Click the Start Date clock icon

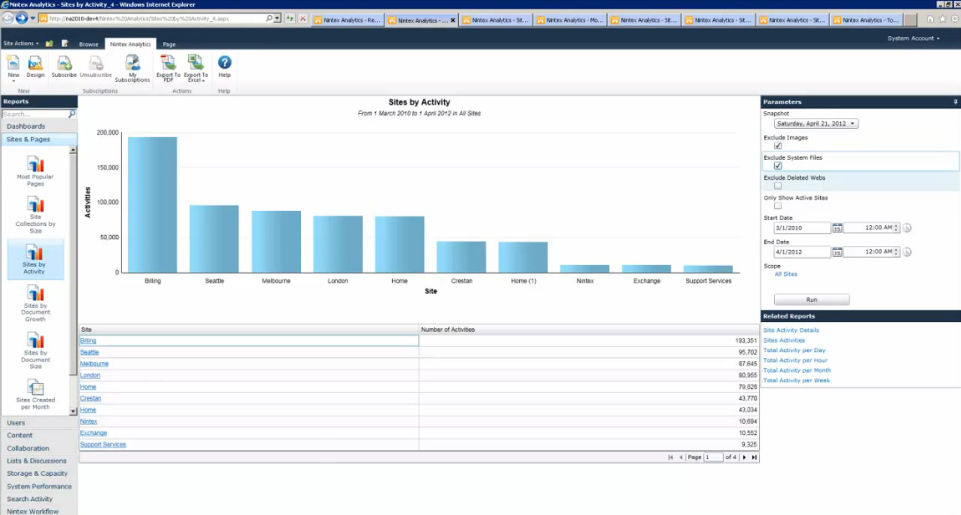tap(907, 227)
